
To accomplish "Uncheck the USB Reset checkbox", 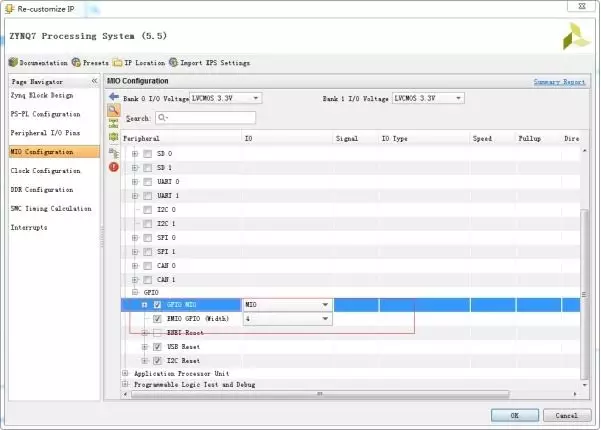I will (157, 347).
